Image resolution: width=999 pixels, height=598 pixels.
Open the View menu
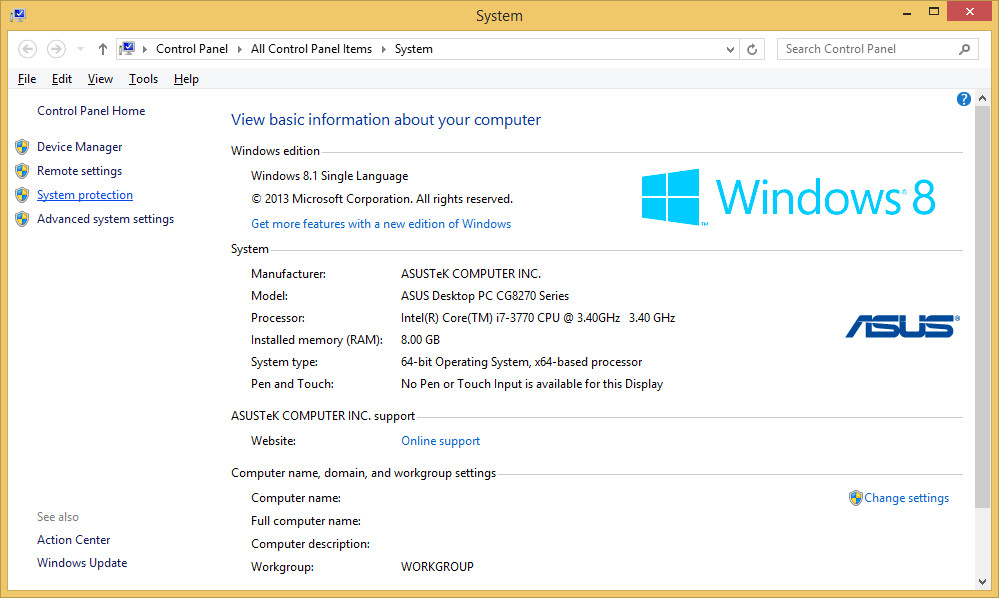(100, 79)
